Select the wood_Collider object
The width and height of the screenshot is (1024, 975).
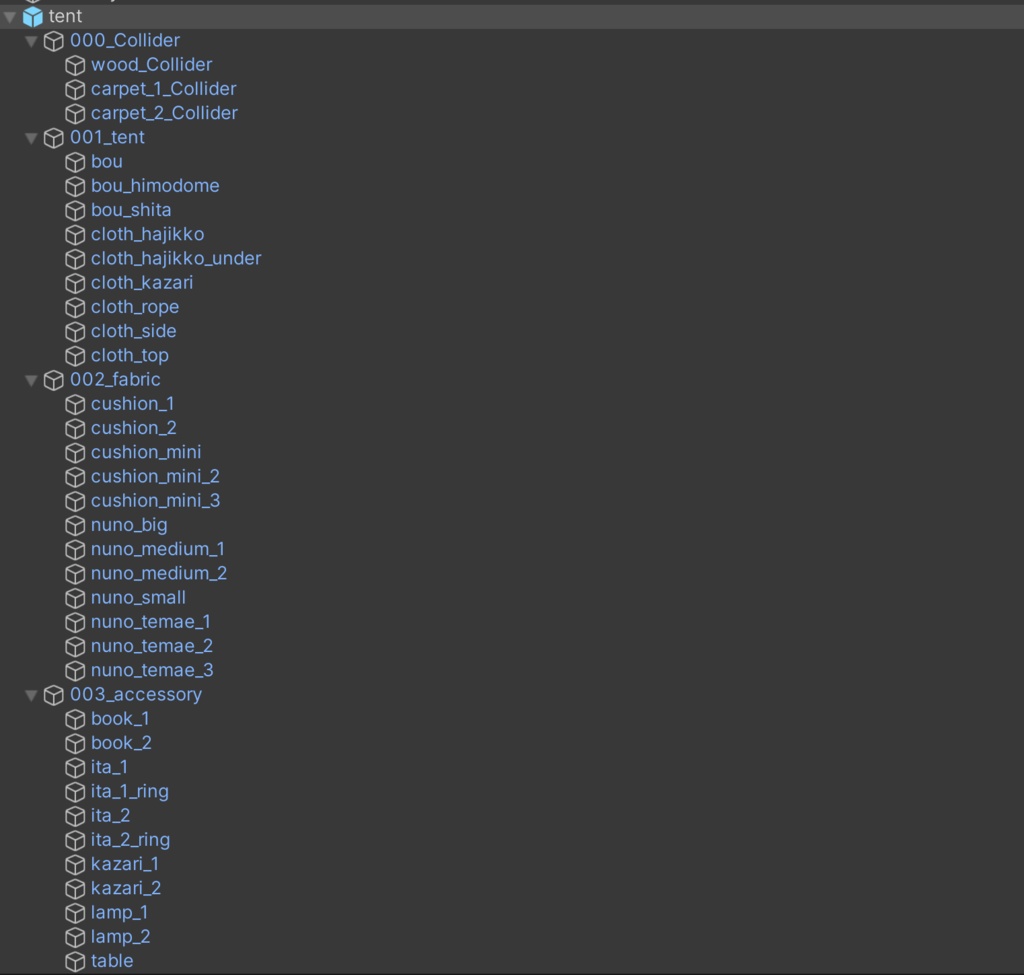pyautogui.click(x=152, y=65)
